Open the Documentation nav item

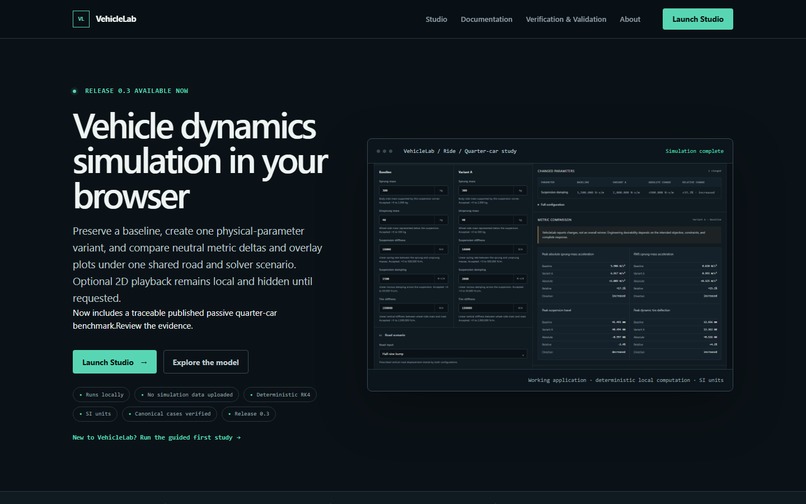(x=486, y=19)
